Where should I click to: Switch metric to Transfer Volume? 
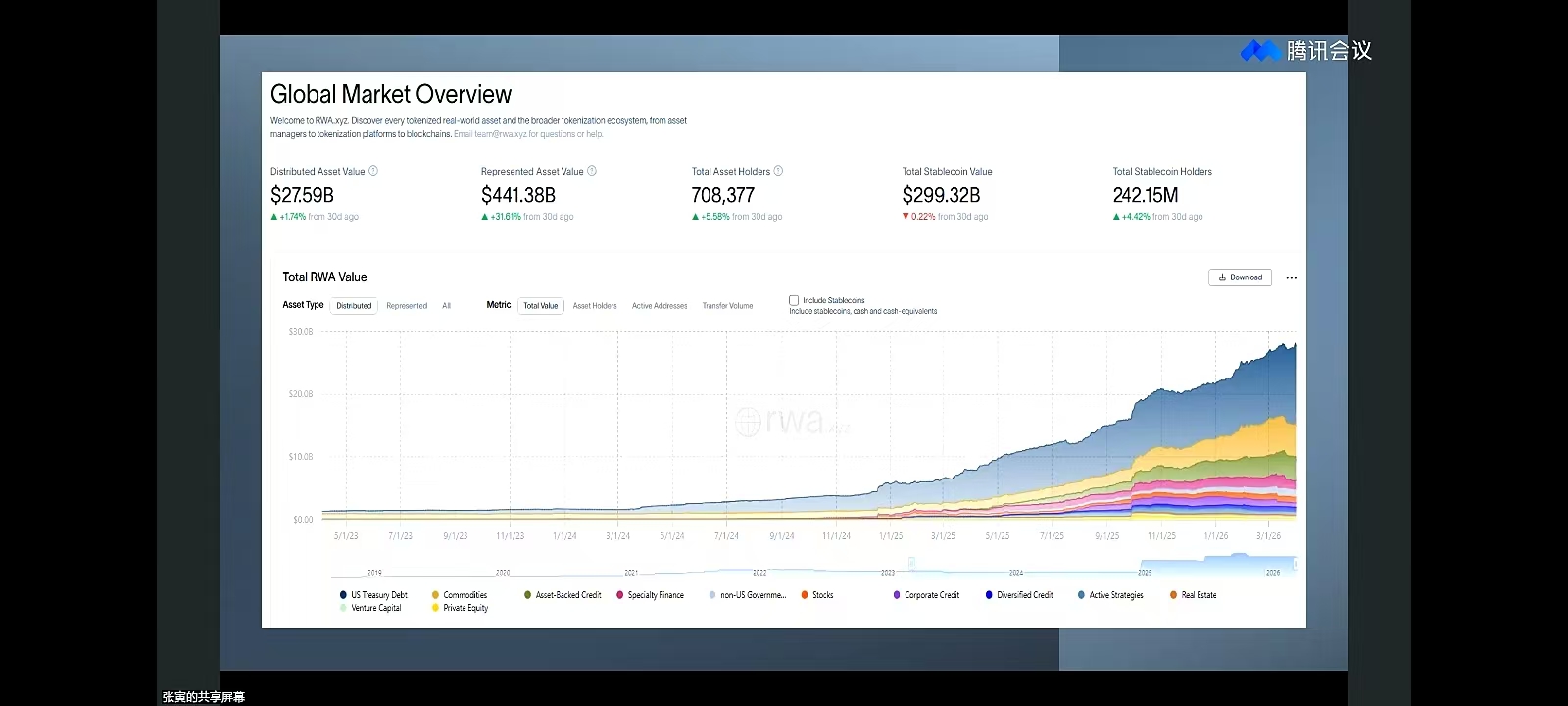point(727,306)
